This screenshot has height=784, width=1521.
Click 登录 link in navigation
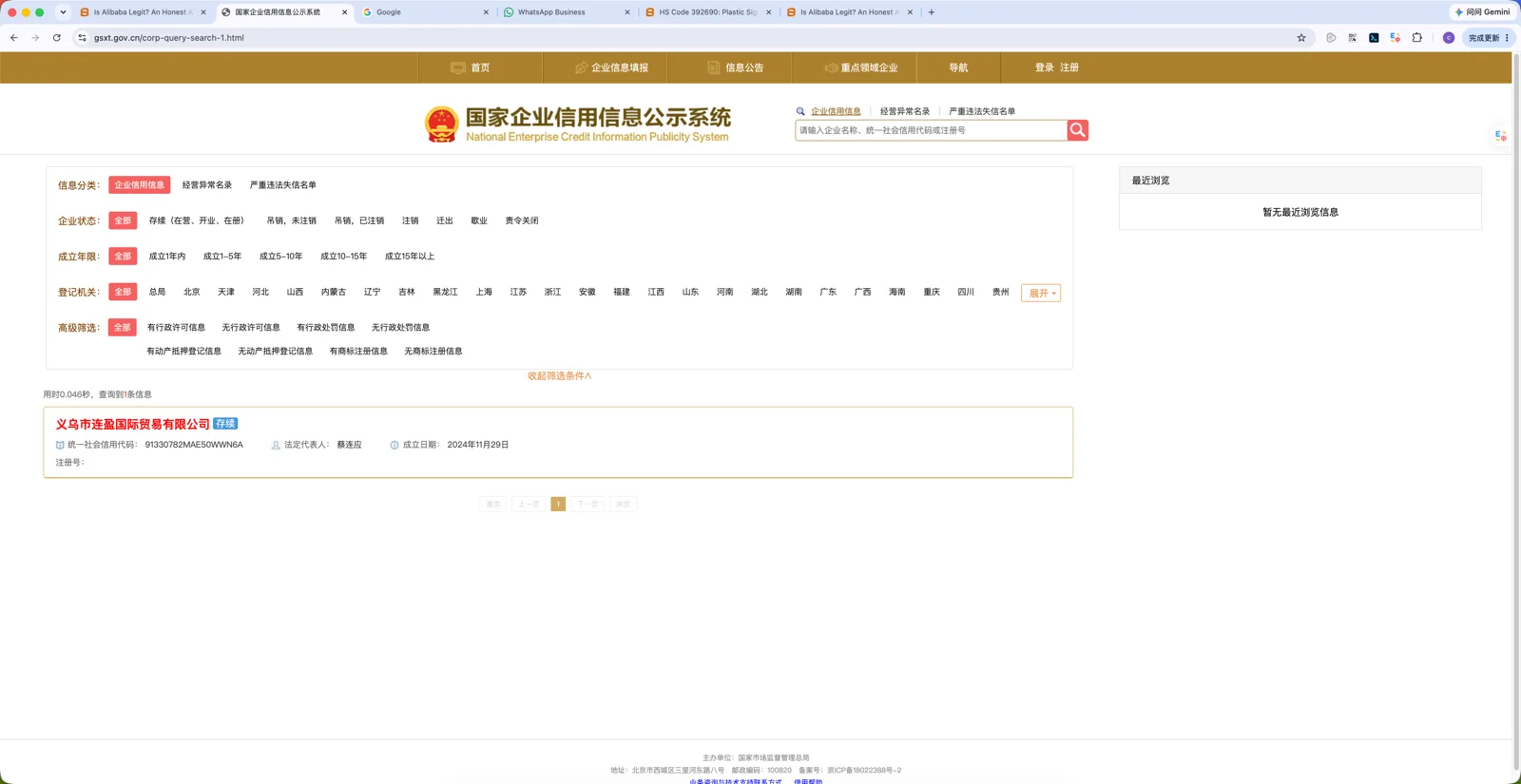tap(1044, 67)
